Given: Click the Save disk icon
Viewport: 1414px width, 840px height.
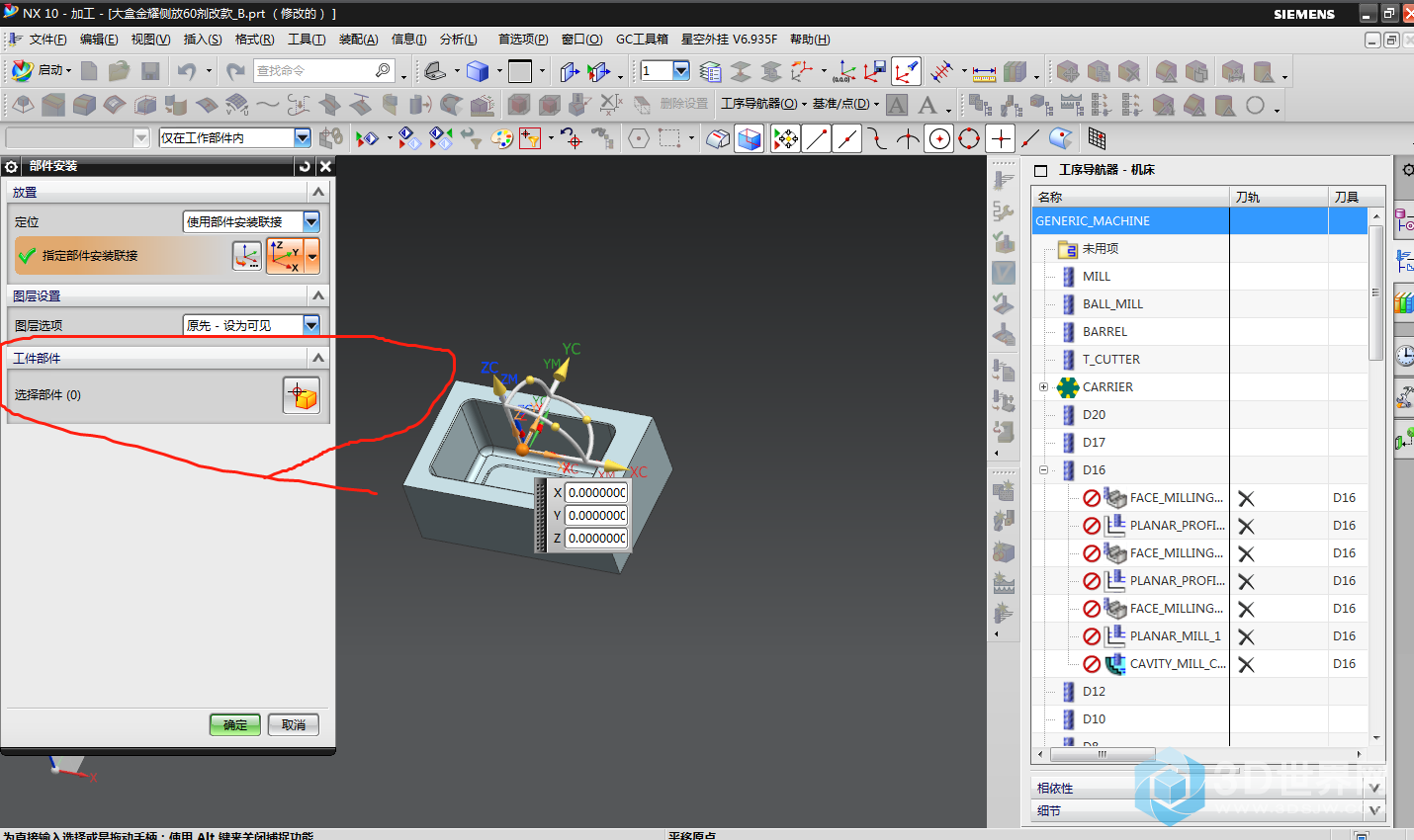Looking at the screenshot, I should tap(150, 71).
